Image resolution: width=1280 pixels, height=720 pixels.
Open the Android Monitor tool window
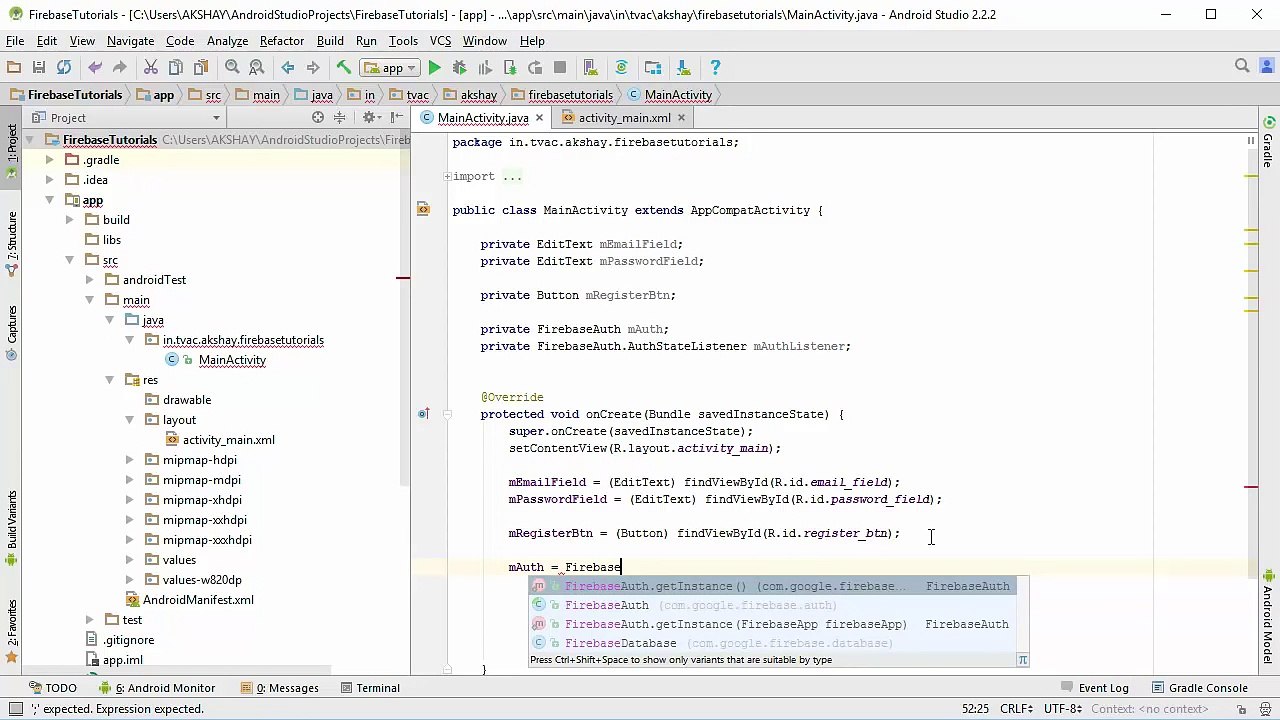coord(156,688)
